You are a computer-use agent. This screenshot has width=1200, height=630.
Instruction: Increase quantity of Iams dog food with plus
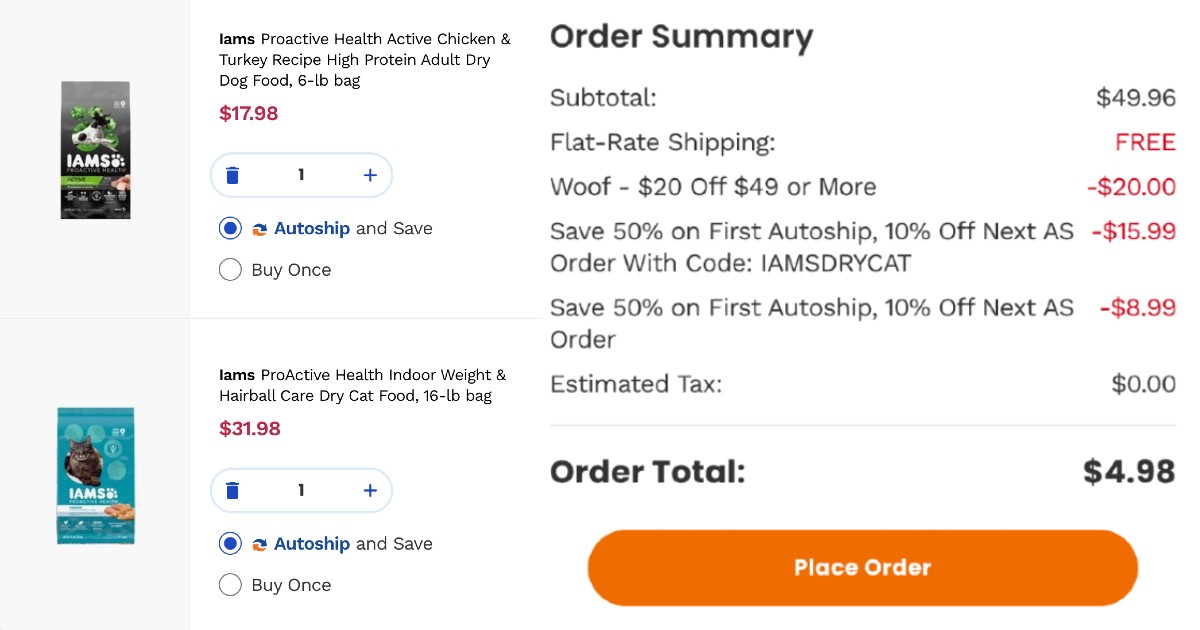coord(370,176)
